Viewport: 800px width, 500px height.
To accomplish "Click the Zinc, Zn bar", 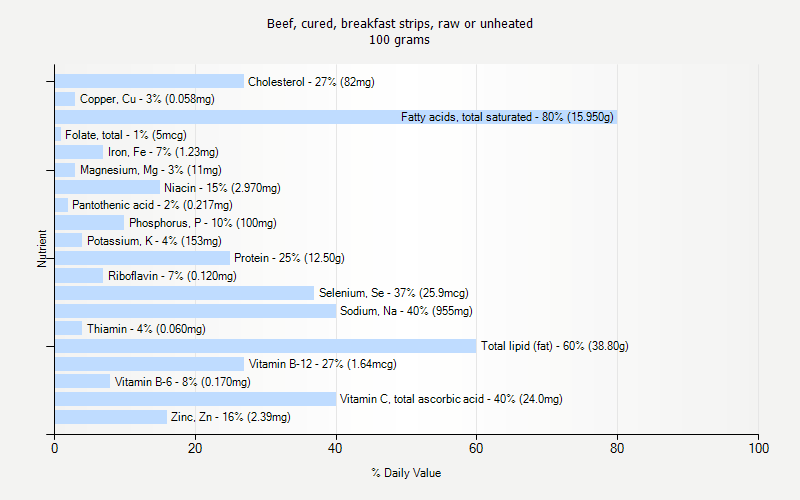I will 111,417.
